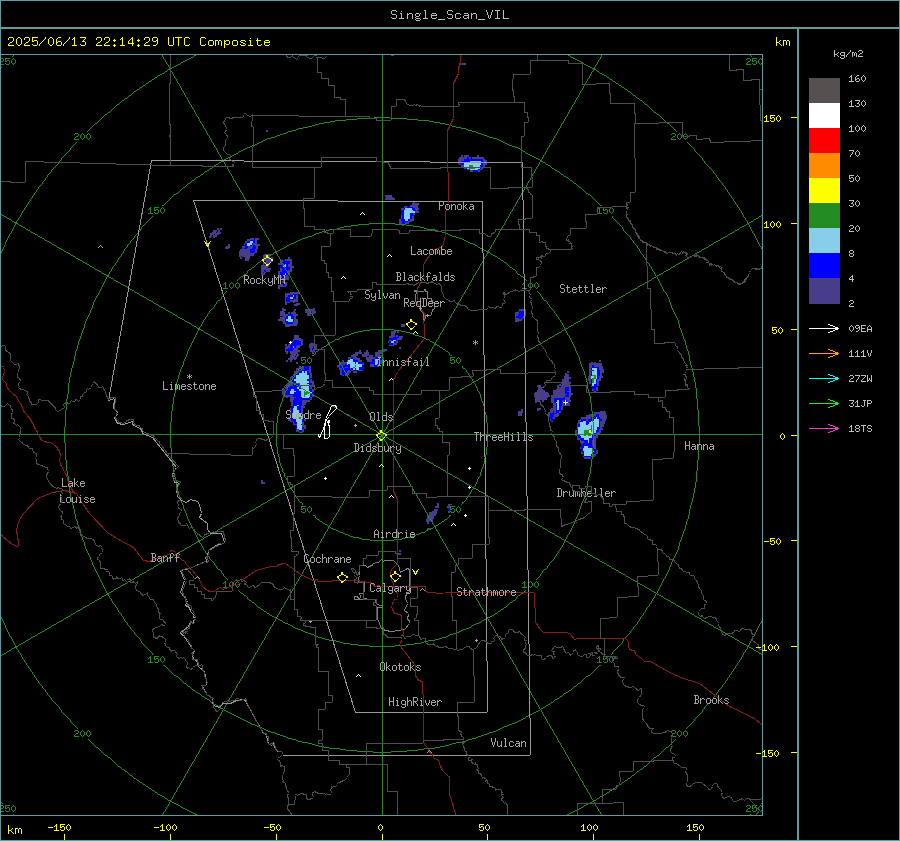Click the Vulcan town label
The width and height of the screenshot is (900, 841).
coord(509,743)
